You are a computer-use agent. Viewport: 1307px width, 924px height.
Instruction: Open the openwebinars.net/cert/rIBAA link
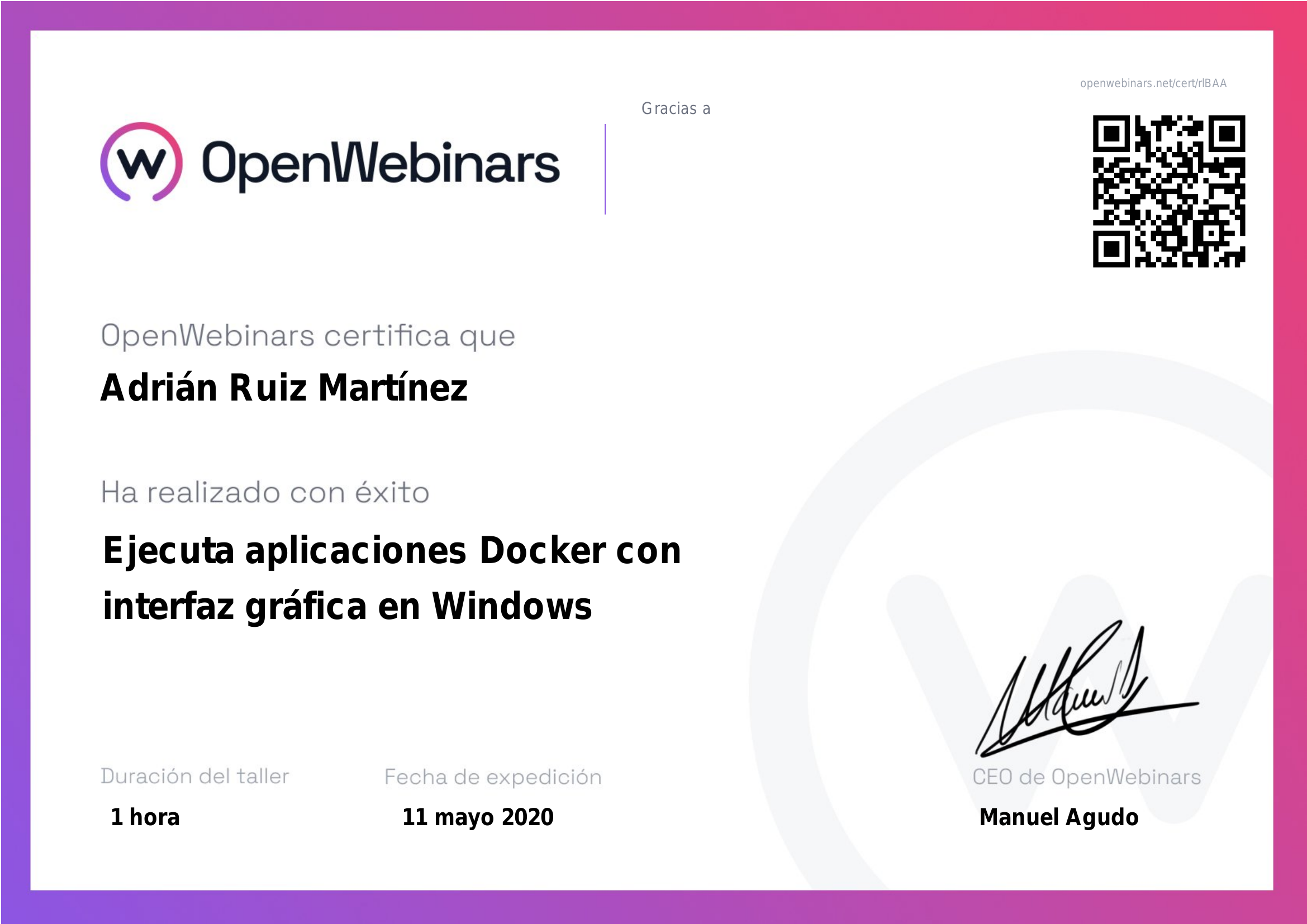tap(1153, 83)
